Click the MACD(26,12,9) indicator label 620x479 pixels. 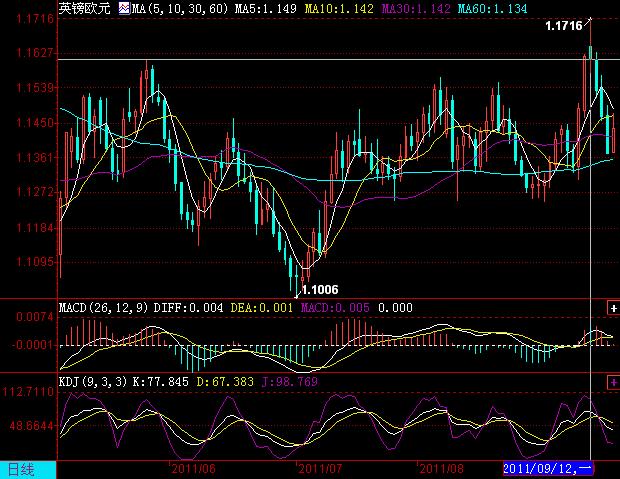tap(104, 307)
